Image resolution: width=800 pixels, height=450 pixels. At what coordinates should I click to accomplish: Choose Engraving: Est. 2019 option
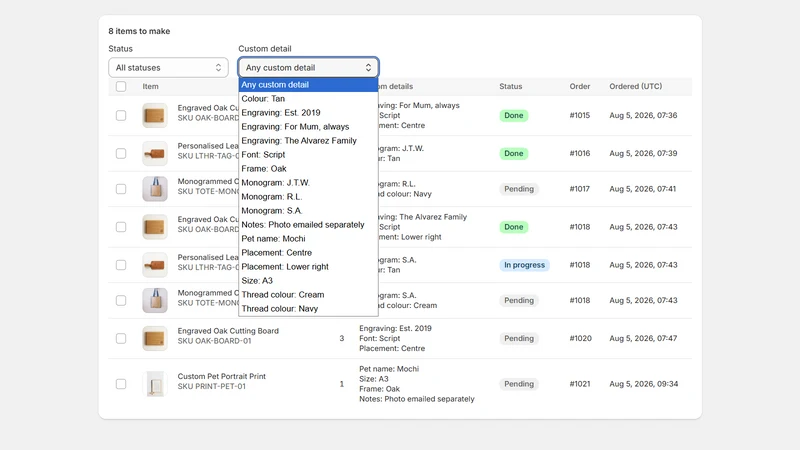pos(308,113)
